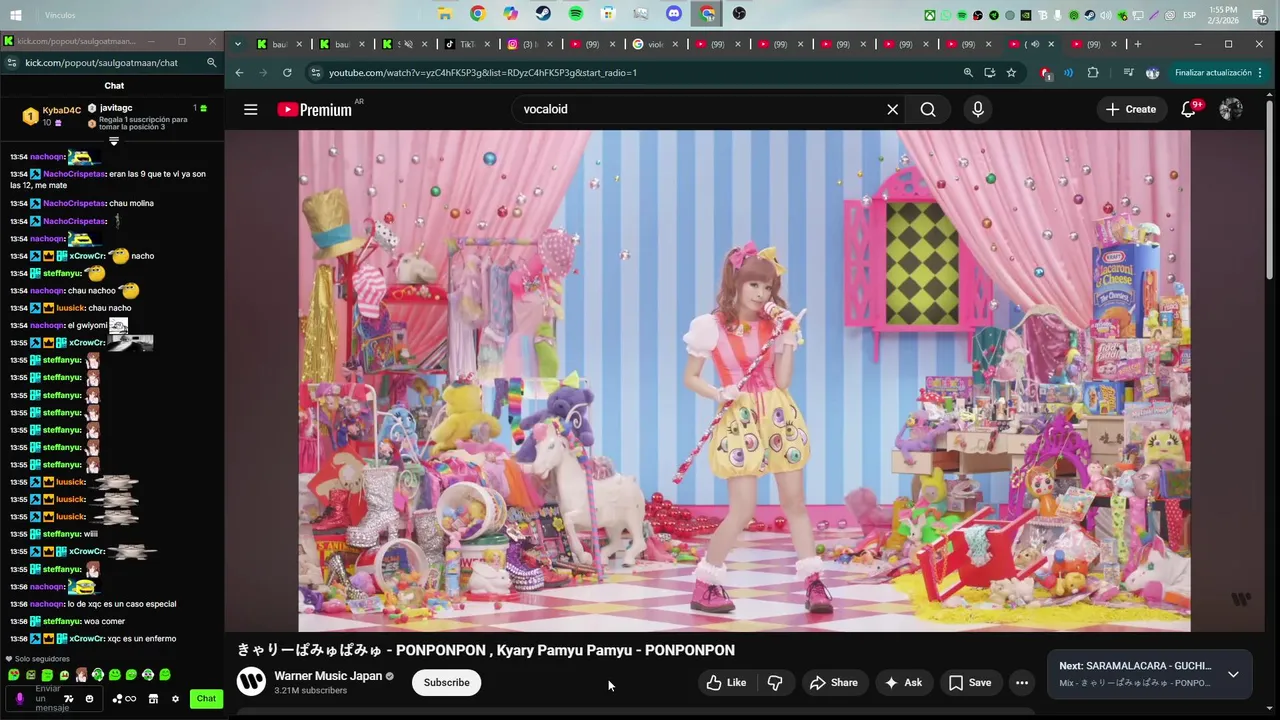The width and height of the screenshot is (1280, 720).
Task: Open Chrome tab search dropdown arrow
Action: (x=237, y=44)
